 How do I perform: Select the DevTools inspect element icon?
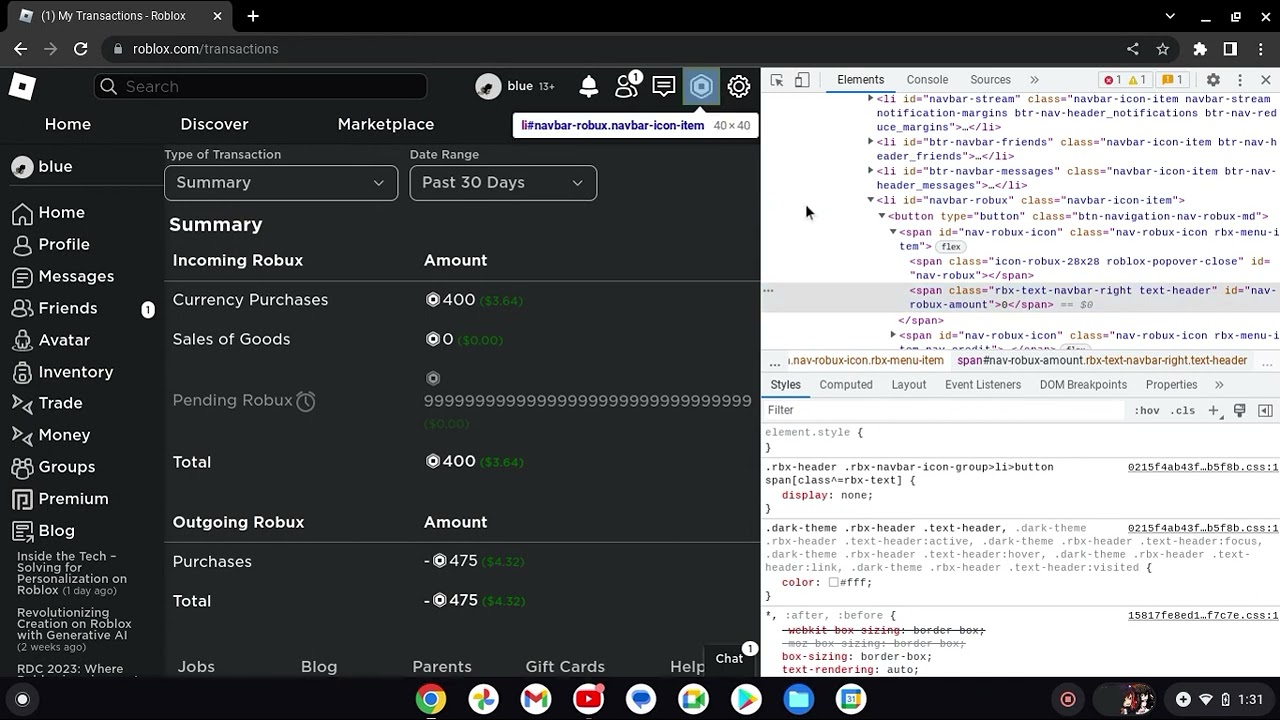click(x=777, y=80)
